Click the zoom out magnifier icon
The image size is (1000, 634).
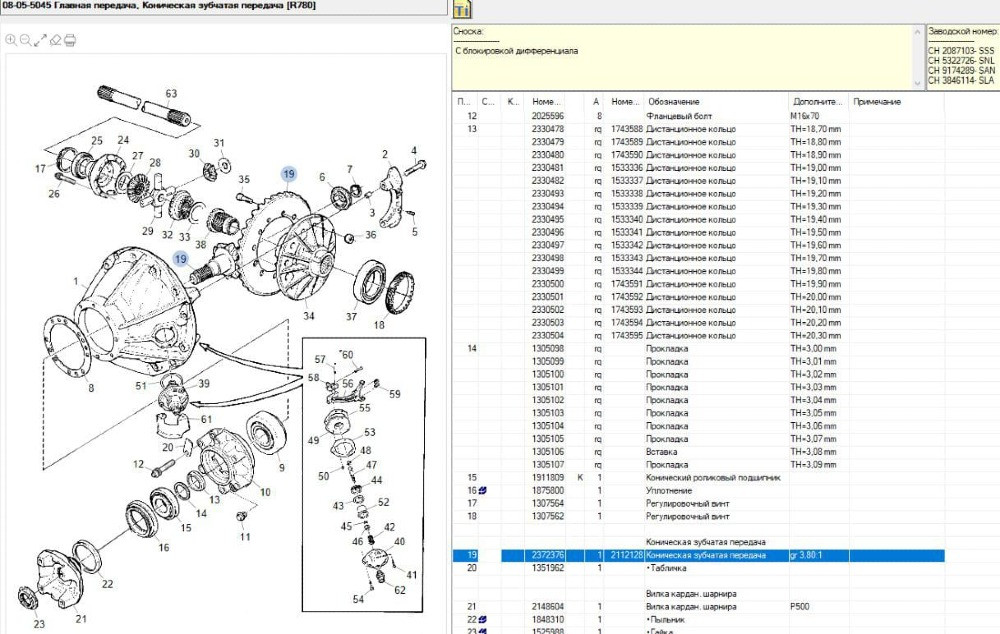coord(26,40)
